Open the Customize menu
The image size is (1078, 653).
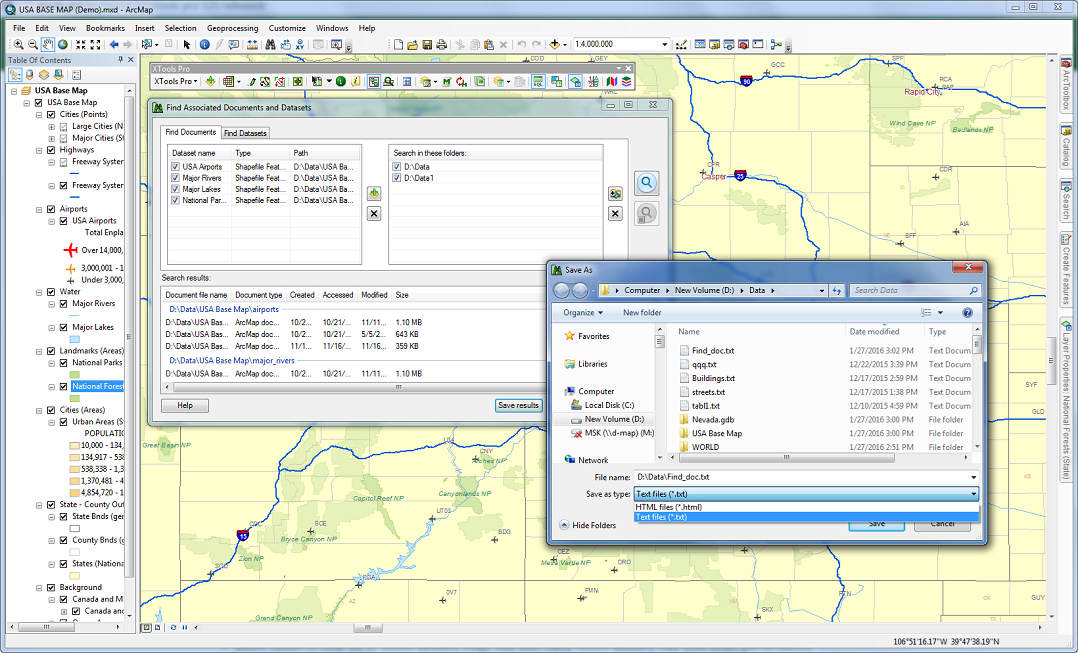(287, 28)
